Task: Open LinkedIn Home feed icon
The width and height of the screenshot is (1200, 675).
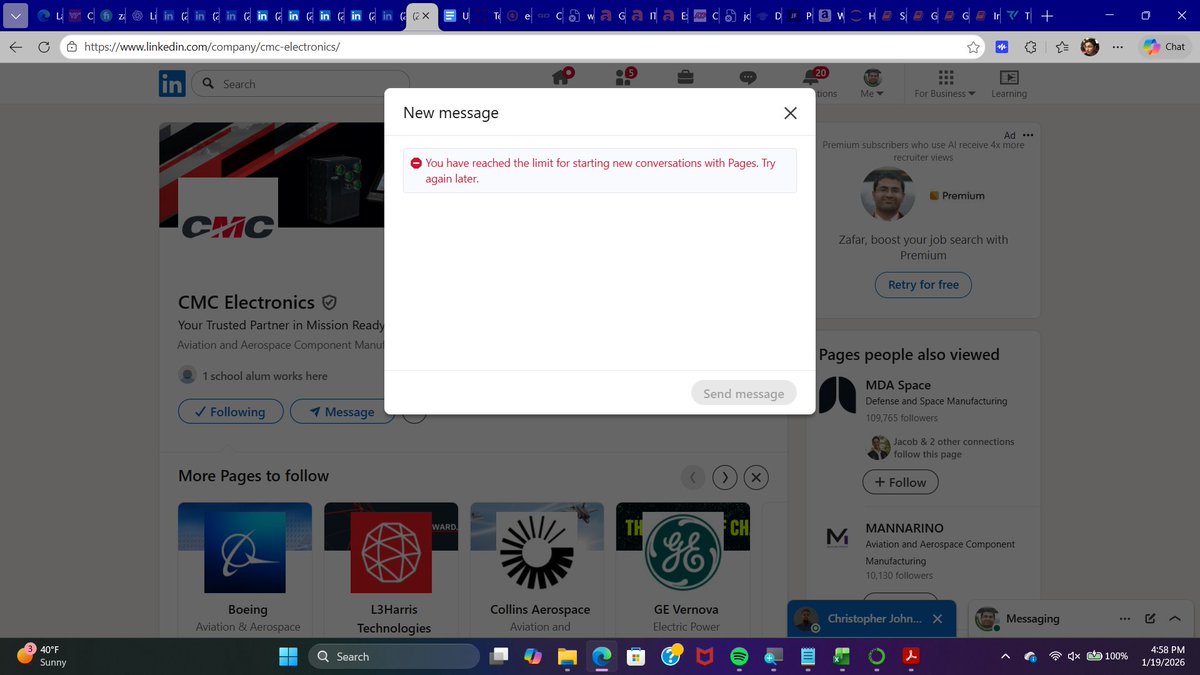Action: coord(563,78)
